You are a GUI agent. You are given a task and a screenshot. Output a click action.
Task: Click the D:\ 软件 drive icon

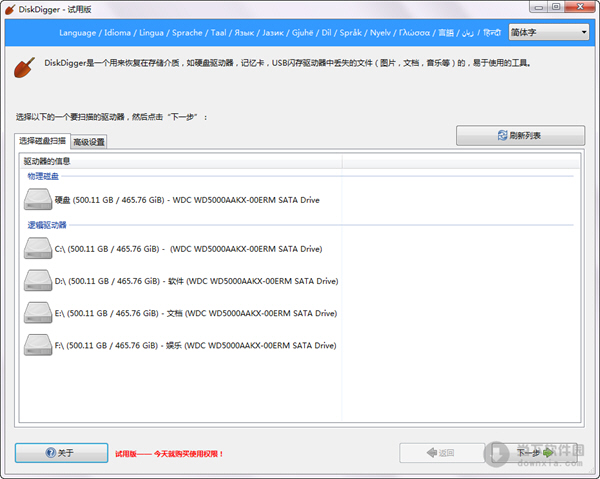(x=38, y=280)
